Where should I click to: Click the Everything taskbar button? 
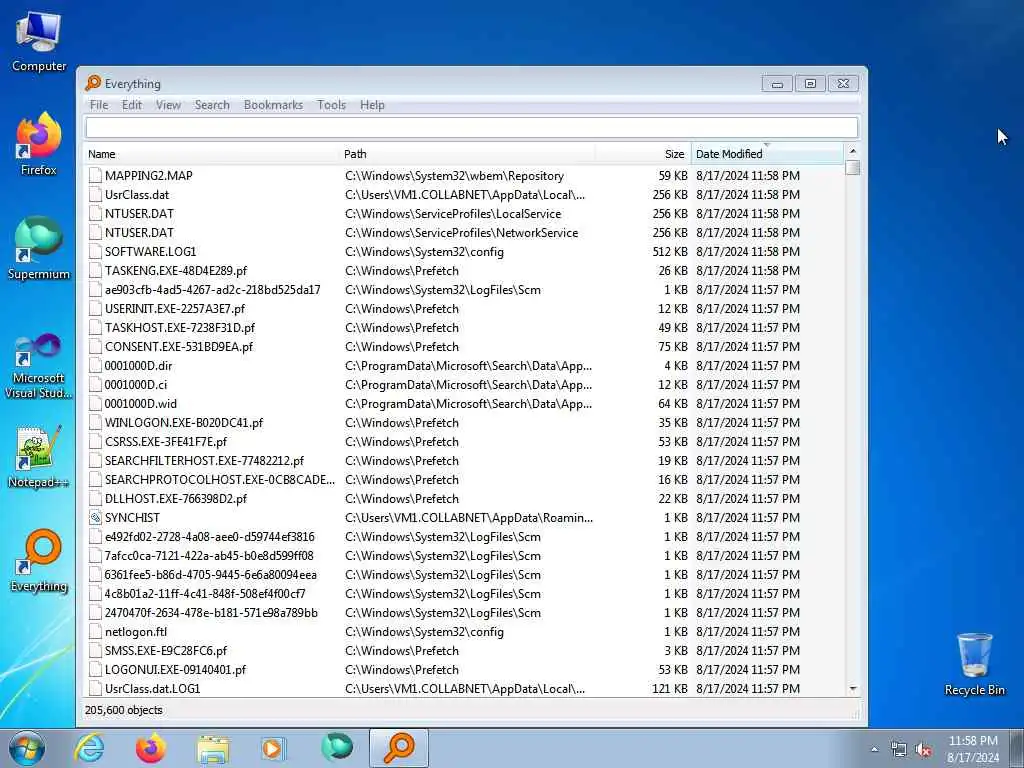click(x=399, y=748)
